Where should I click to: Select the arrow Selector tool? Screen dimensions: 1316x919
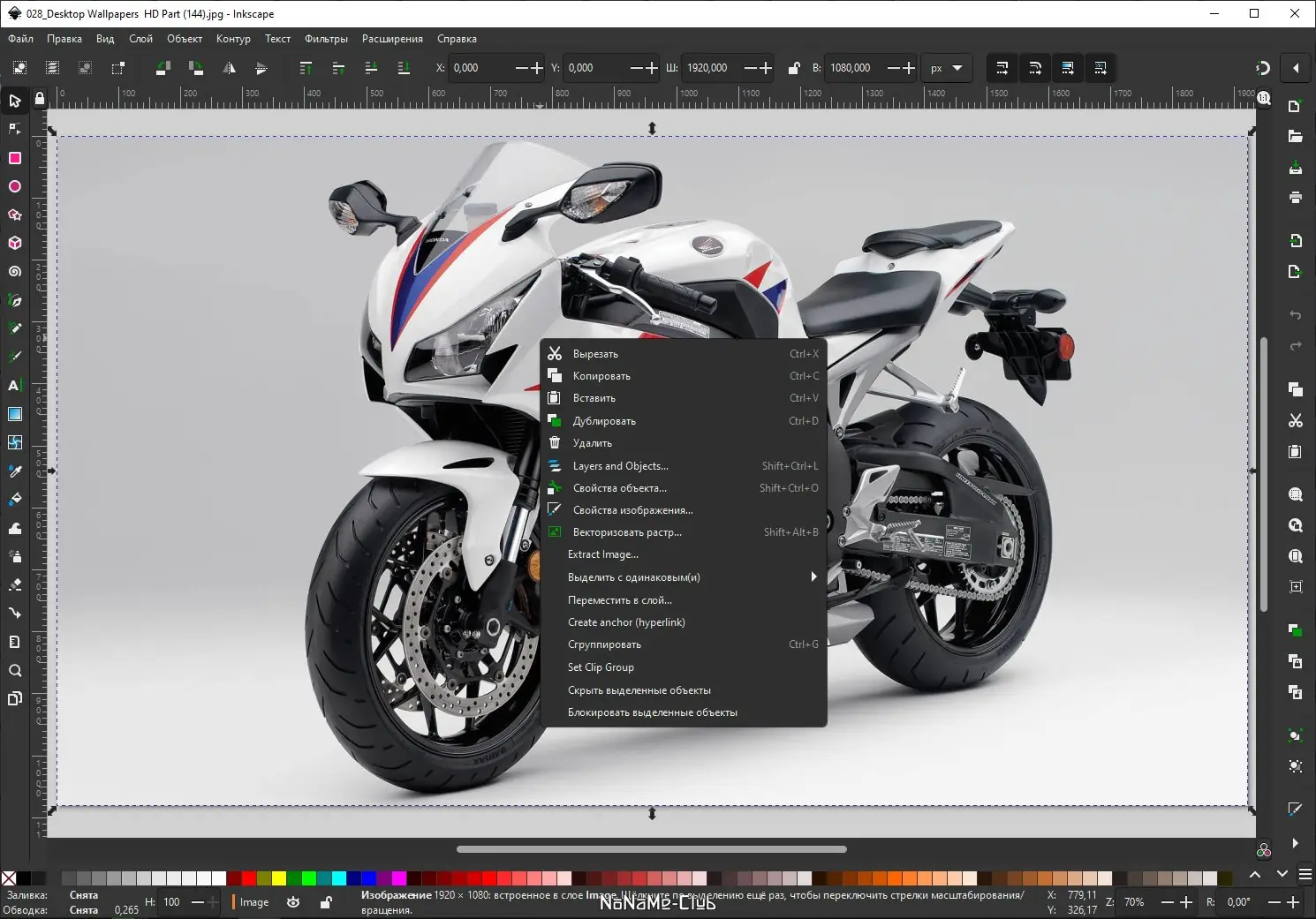[15, 101]
